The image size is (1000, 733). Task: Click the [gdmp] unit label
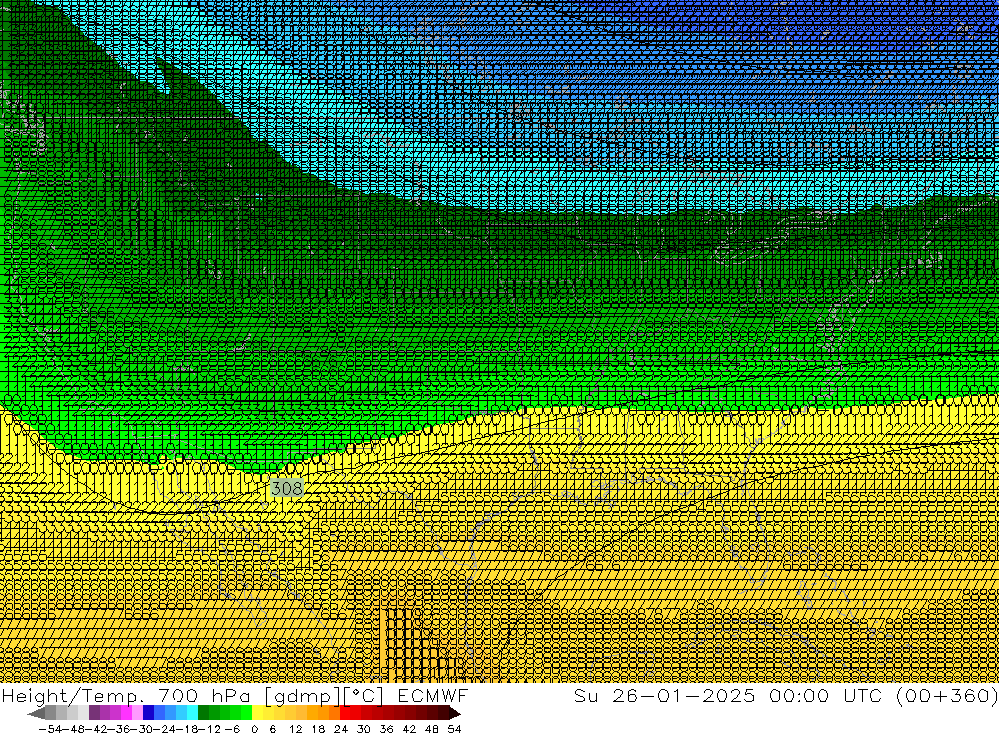pos(302,695)
